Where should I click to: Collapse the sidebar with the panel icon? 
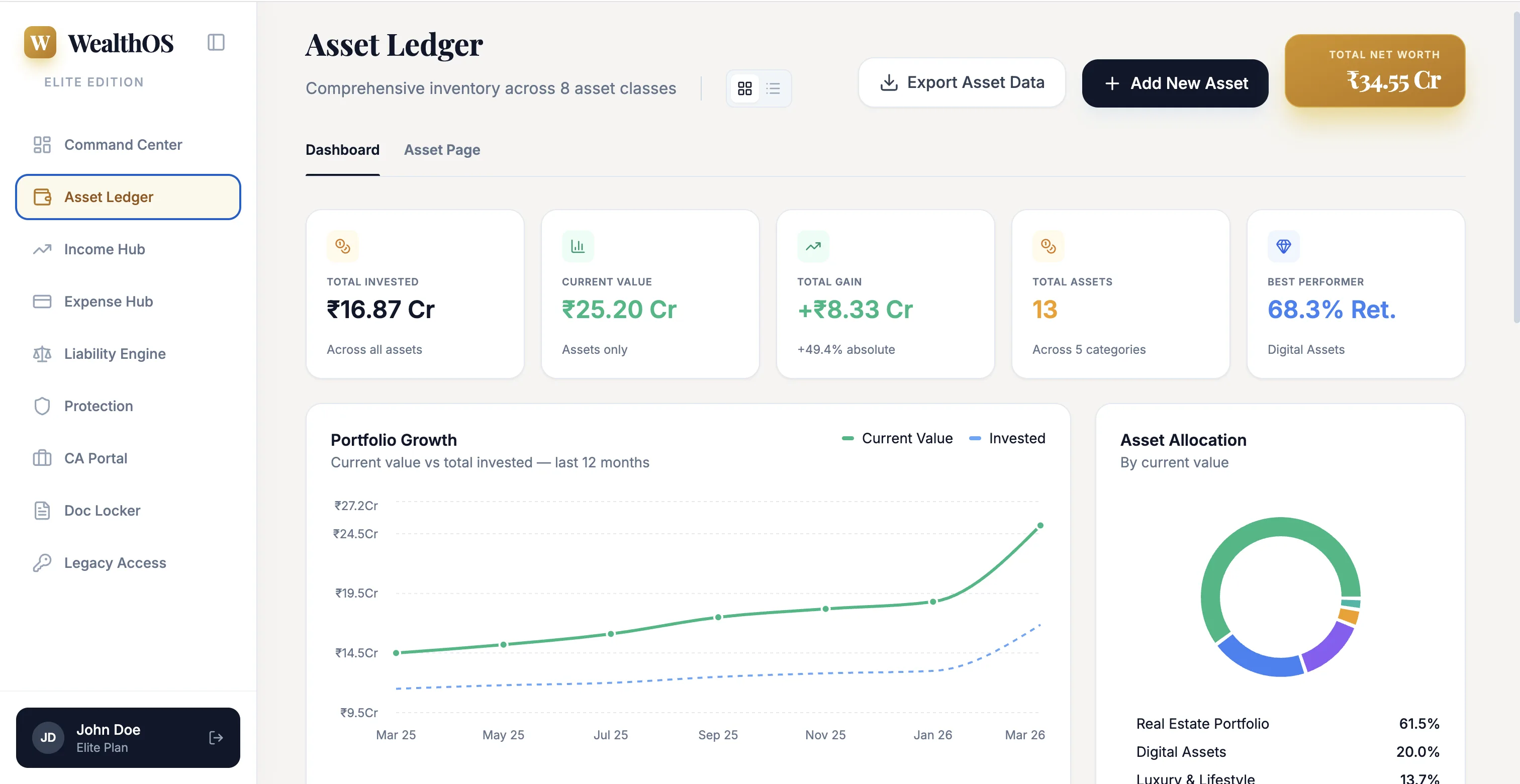[x=216, y=43]
